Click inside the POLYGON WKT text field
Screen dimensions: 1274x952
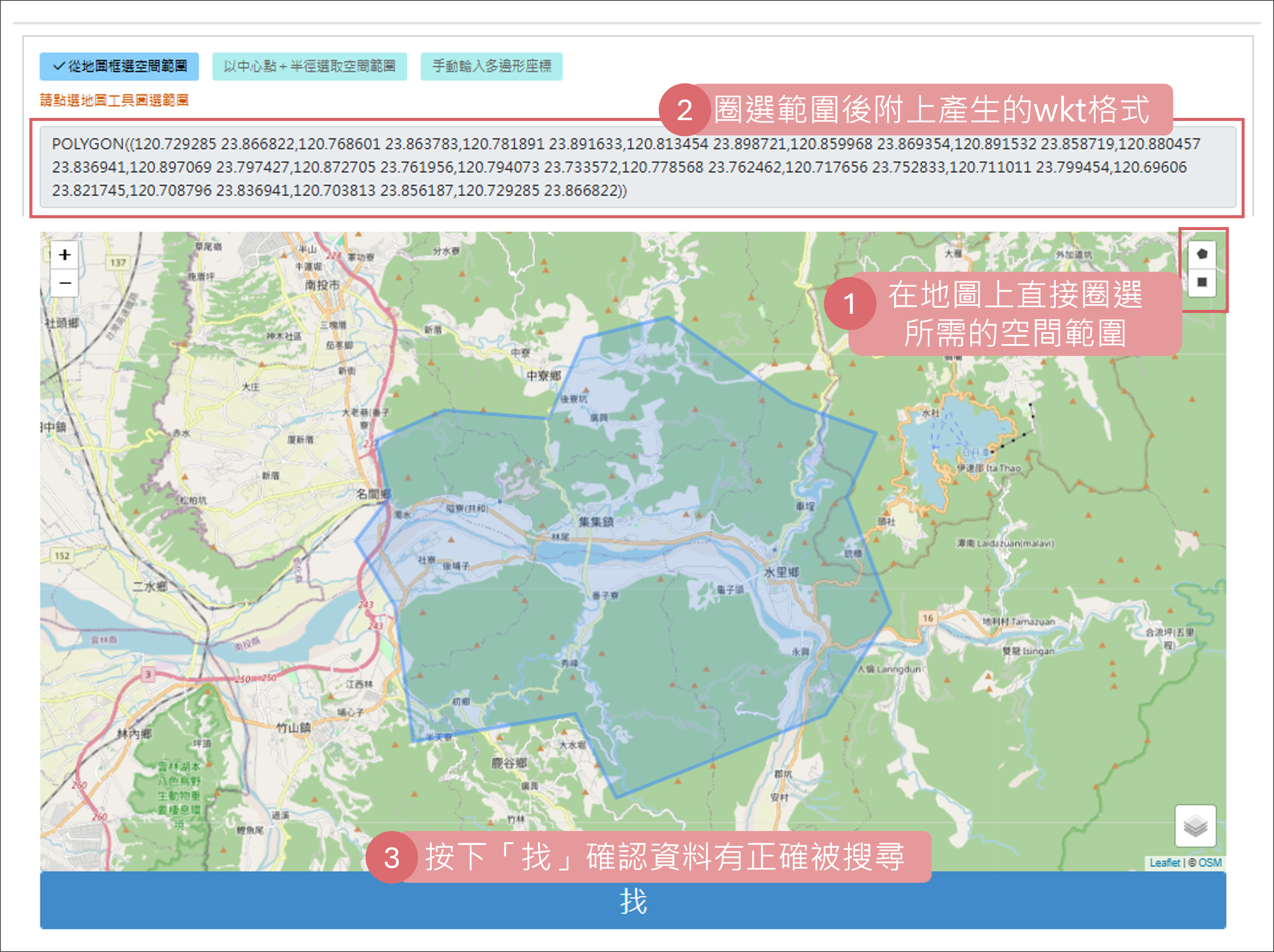coord(637,167)
